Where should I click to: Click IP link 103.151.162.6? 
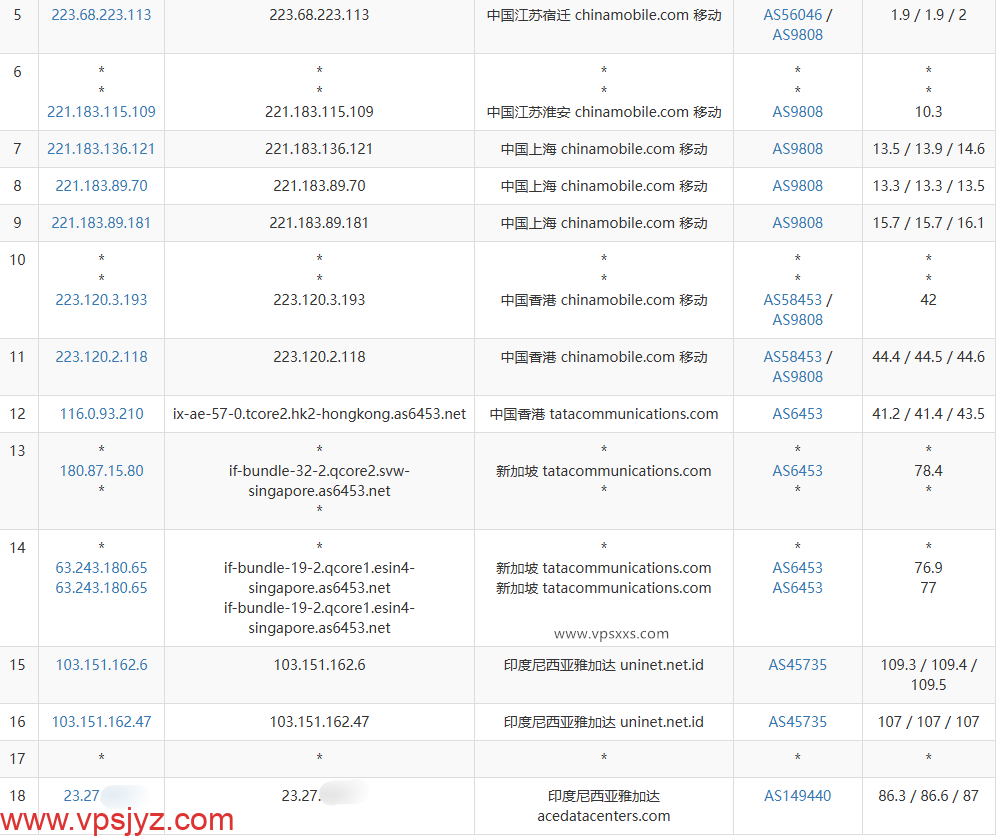(x=101, y=665)
